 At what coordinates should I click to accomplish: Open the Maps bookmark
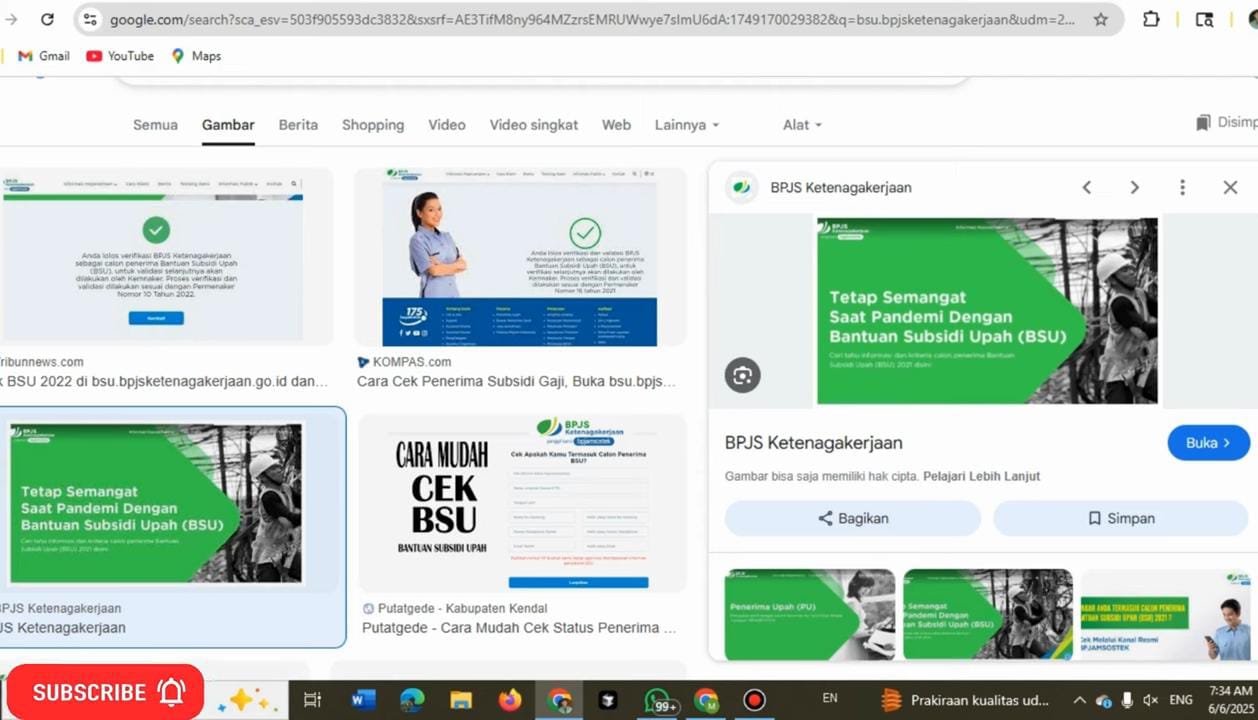(196, 56)
